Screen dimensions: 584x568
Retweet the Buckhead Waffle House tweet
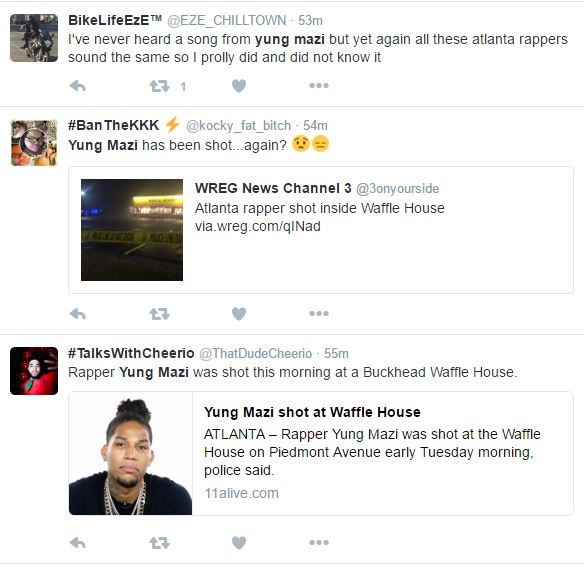click(x=159, y=543)
